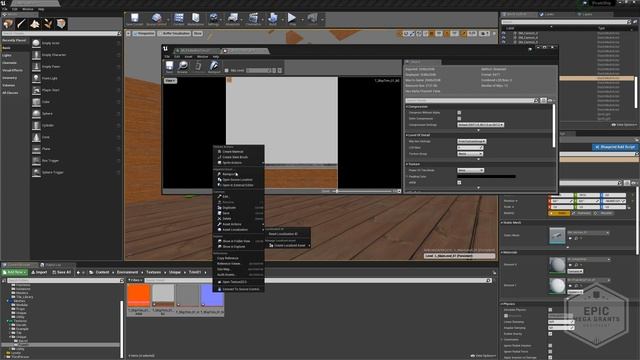This screenshot has height=360, width=640.
Task: Toggle Compress Without Alpha checkbox
Action: [459, 112]
